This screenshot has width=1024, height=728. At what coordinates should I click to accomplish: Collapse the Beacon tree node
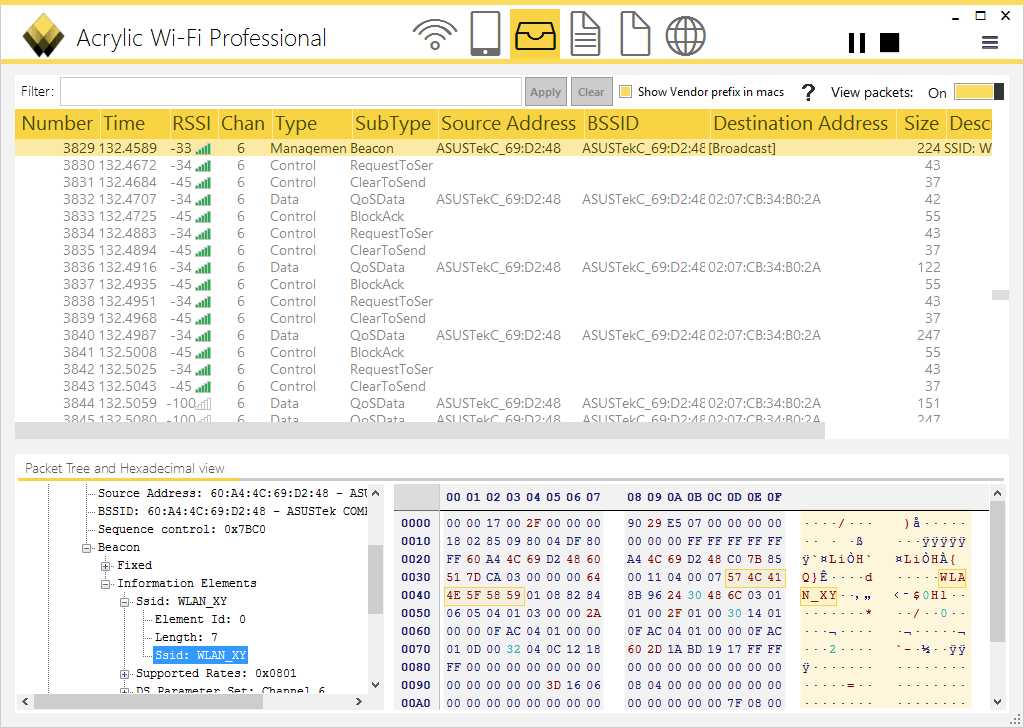86,548
